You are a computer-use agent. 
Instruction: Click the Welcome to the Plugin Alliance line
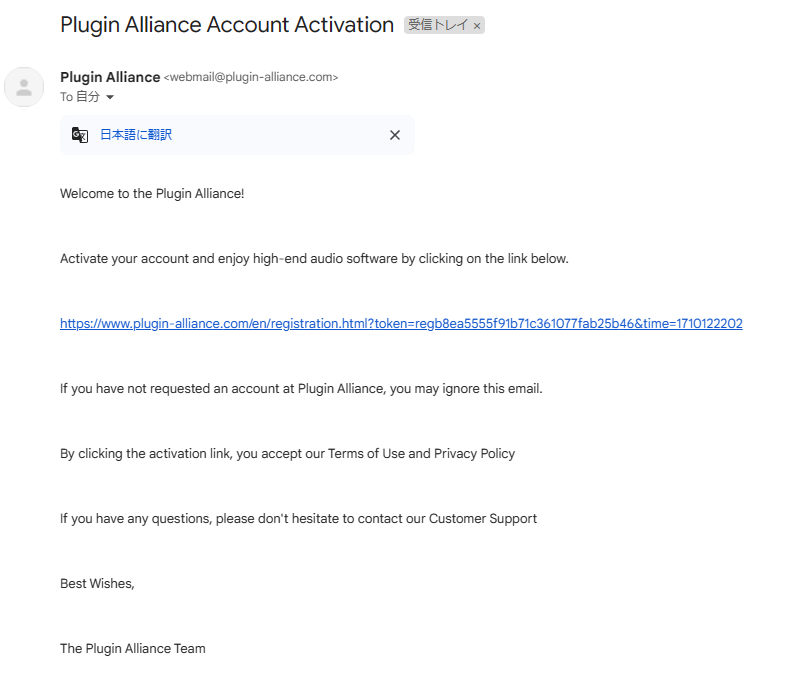click(x=152, y=194)
